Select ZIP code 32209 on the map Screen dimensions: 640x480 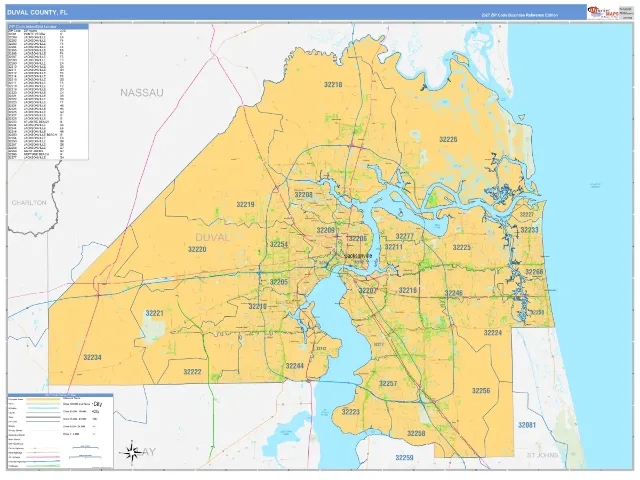coord(326,231)
